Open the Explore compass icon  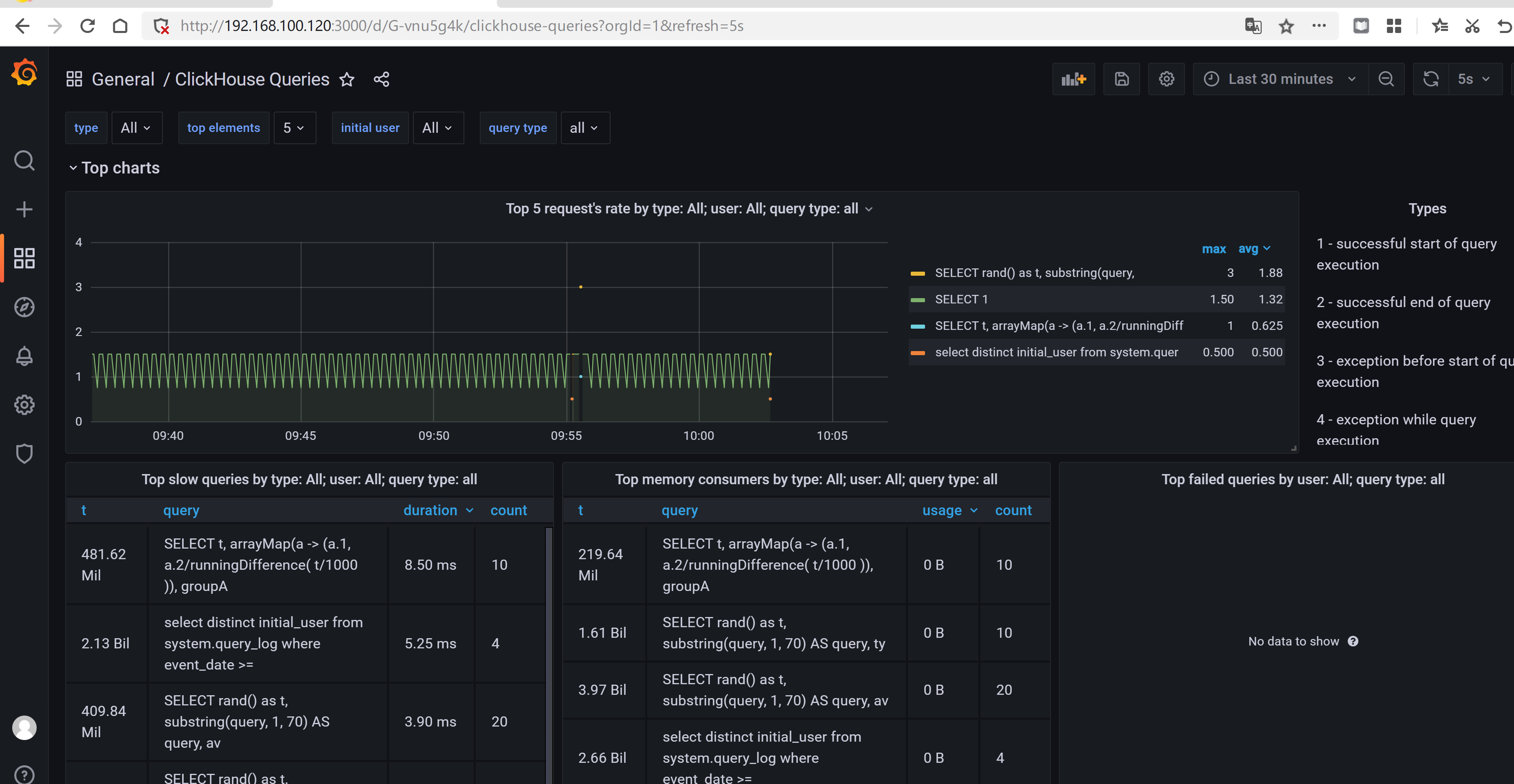tap(24, 307)
